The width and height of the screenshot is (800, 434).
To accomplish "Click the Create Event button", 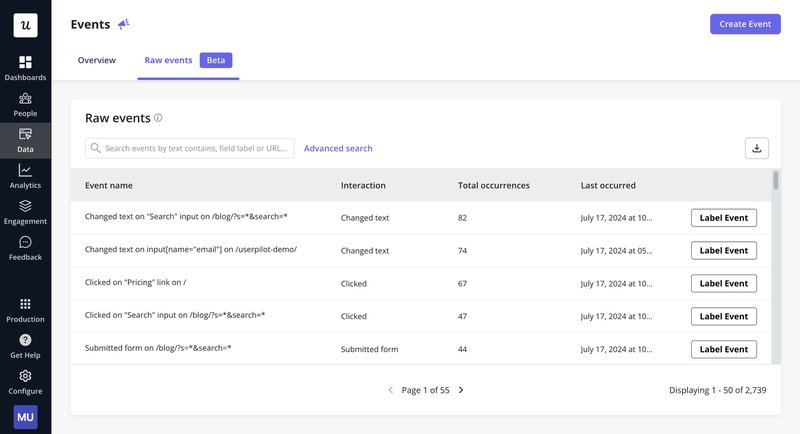I will [x=745, y=24].
